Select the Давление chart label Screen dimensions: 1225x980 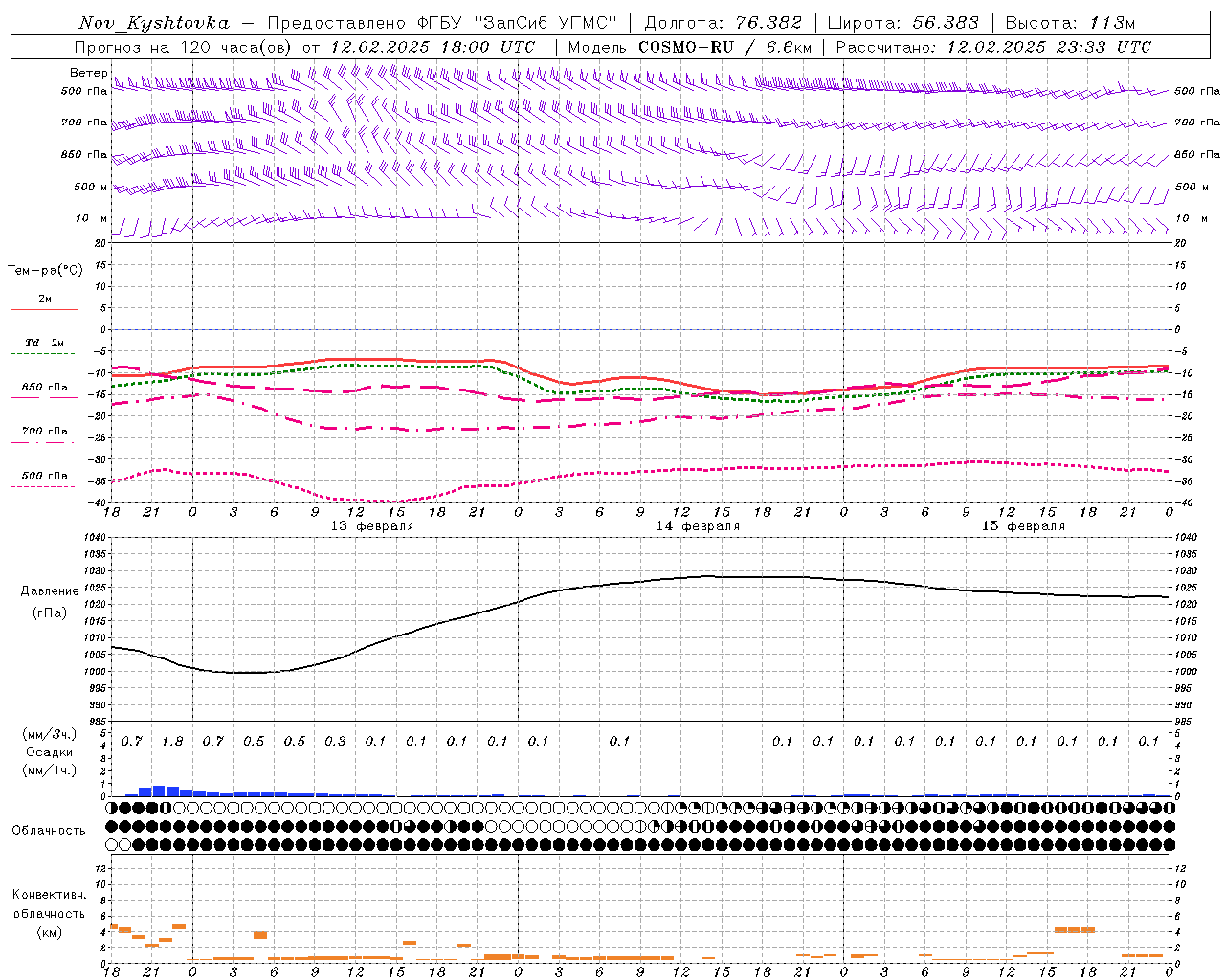(x=49, y=591)
